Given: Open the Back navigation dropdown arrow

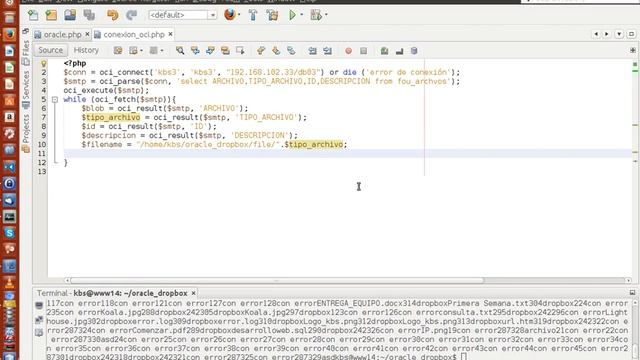Looking at the screenshot, I should tap(141, 51).
